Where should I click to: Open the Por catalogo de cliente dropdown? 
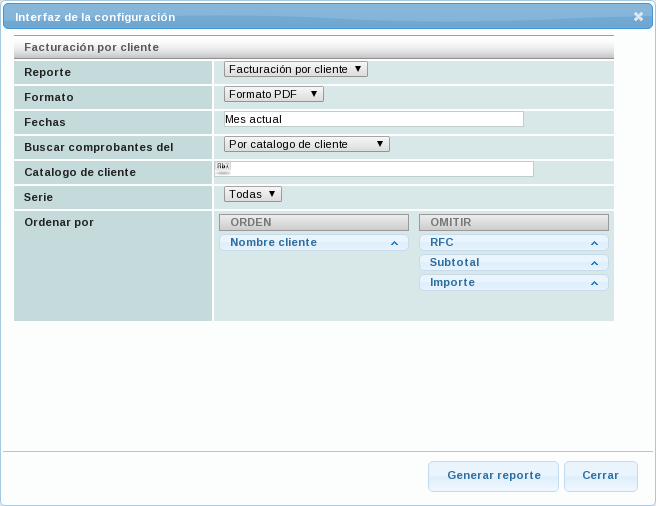point(306,144)
